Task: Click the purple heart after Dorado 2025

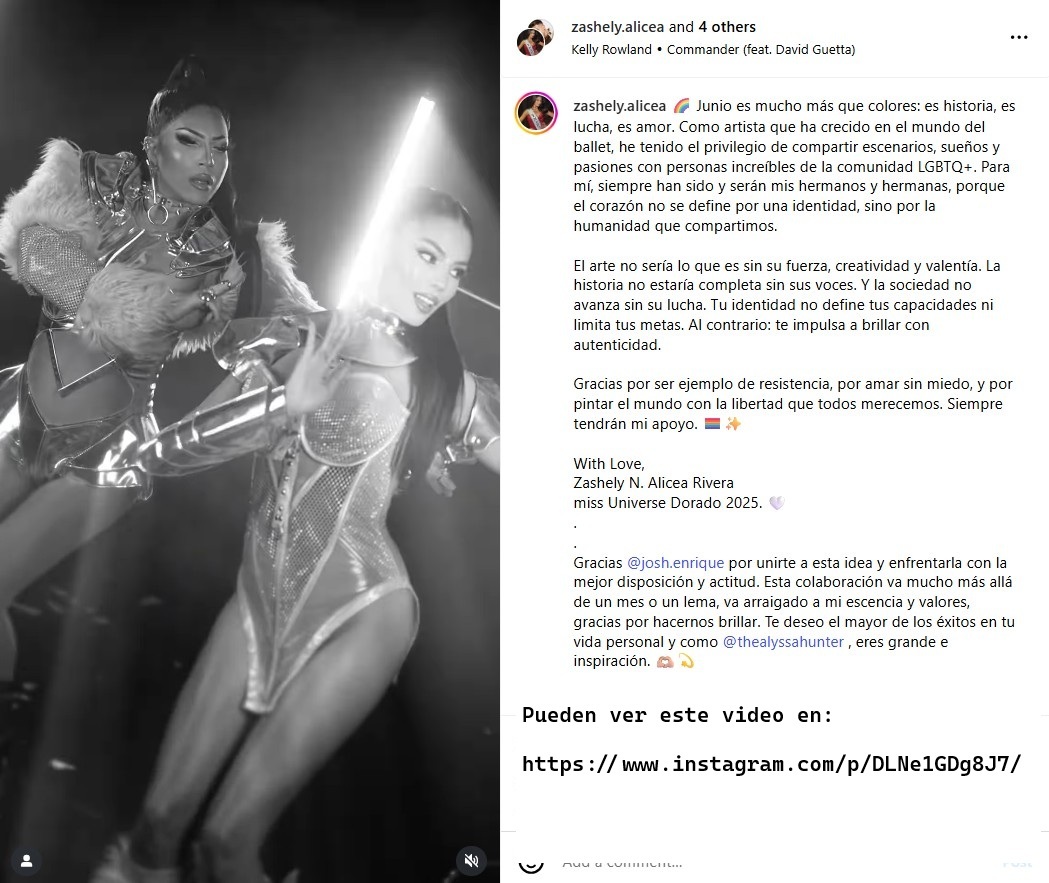Action: [x=776, y=502]
